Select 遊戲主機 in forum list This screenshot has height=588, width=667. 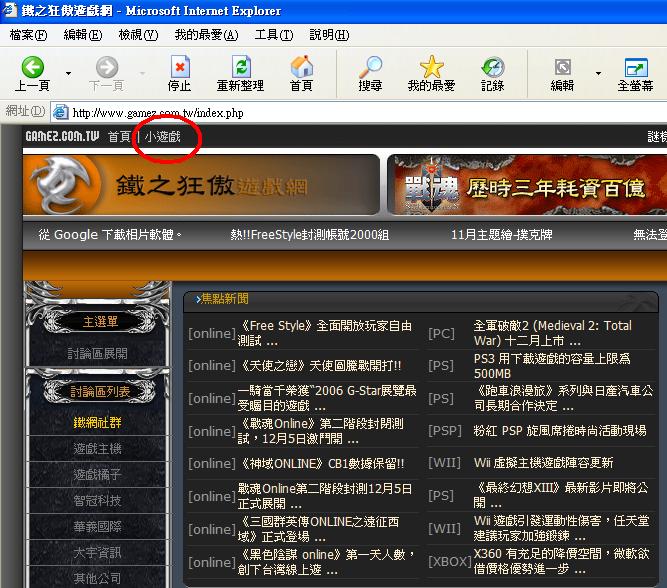[x=97, y=448]
